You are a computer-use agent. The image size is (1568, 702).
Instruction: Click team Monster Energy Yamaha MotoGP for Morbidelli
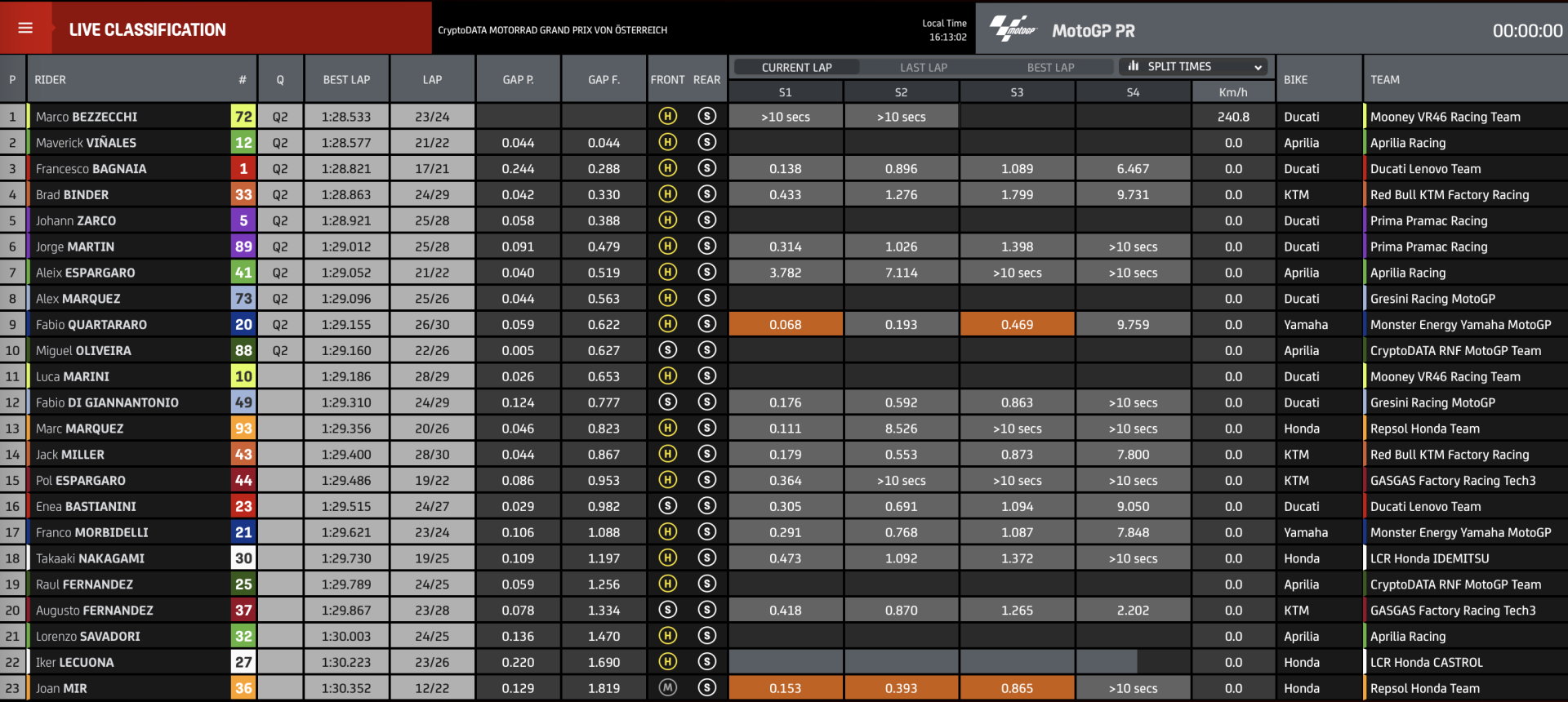point(1460,532)
